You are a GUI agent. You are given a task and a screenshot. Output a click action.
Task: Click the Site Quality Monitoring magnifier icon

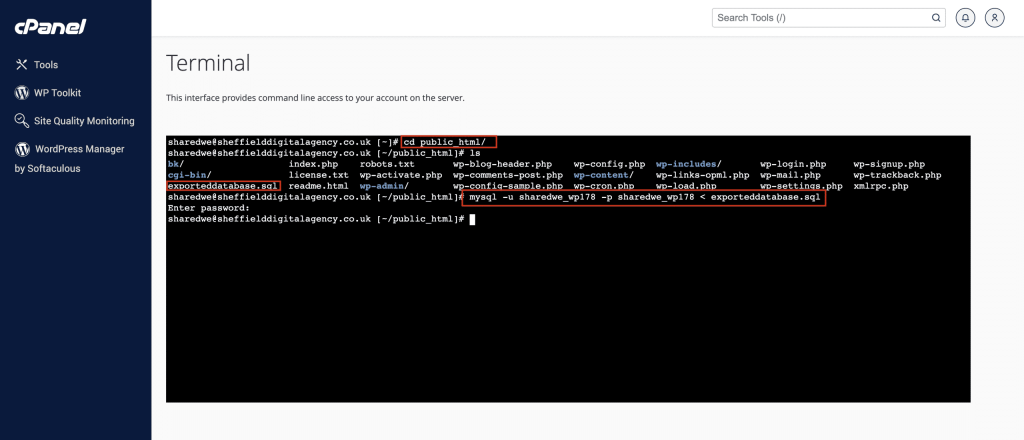click(x=22, y=121)
